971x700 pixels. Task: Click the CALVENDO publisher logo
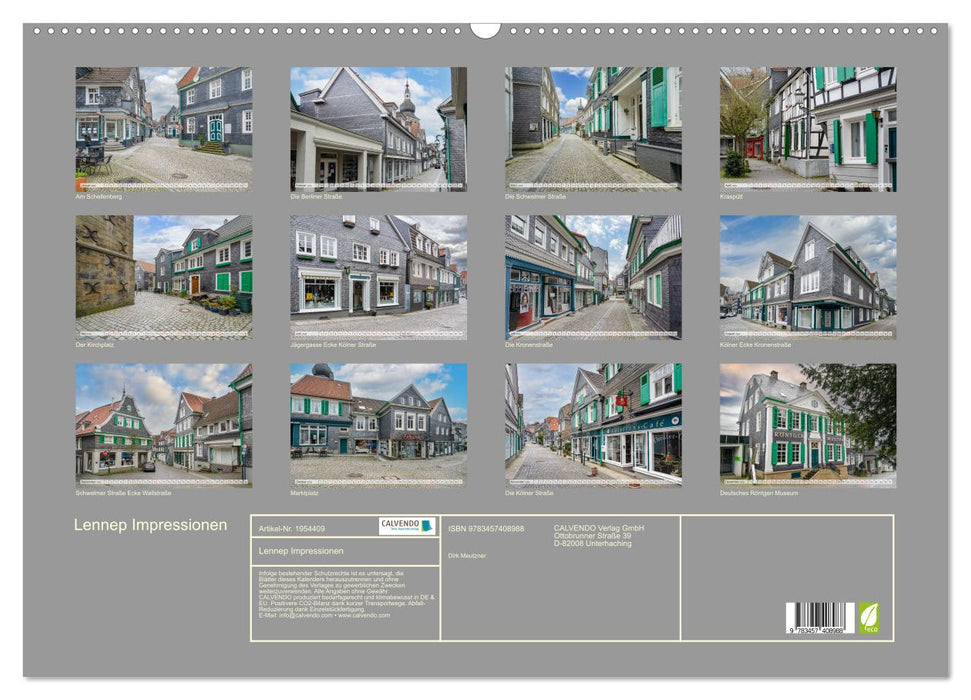click(x=403, y=525)
